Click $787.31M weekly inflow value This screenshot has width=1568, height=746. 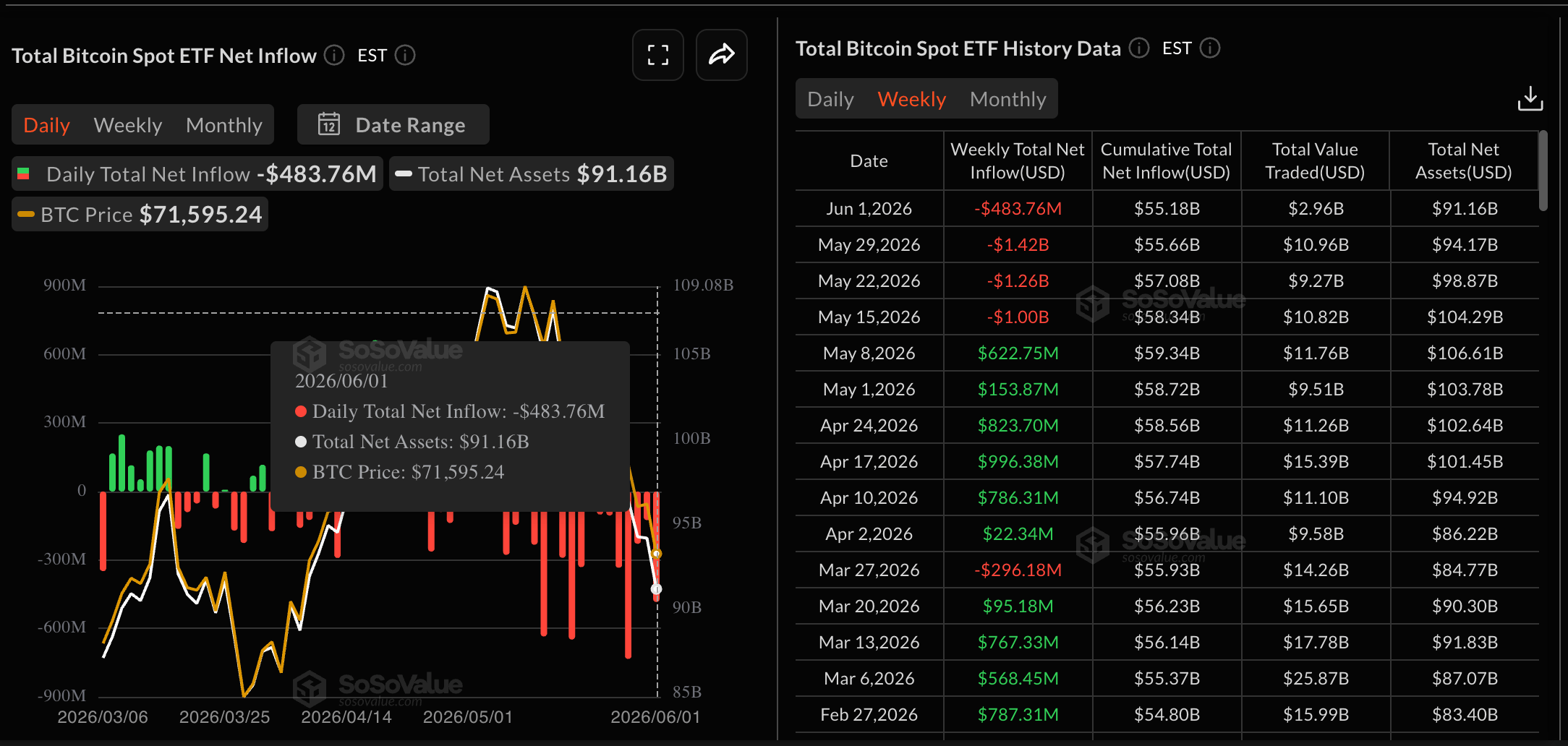[x=1018, y=715]
